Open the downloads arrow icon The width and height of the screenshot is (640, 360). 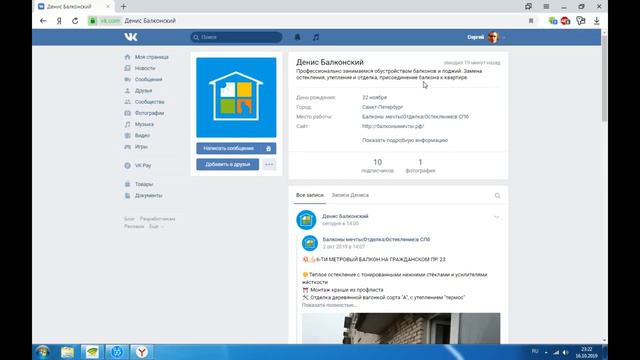click(x=597, y=21)
